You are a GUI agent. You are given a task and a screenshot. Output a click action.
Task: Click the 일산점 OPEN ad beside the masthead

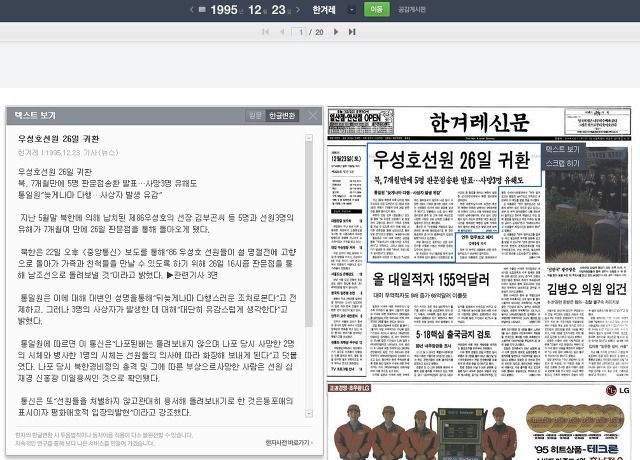click(x=361, y=122)
